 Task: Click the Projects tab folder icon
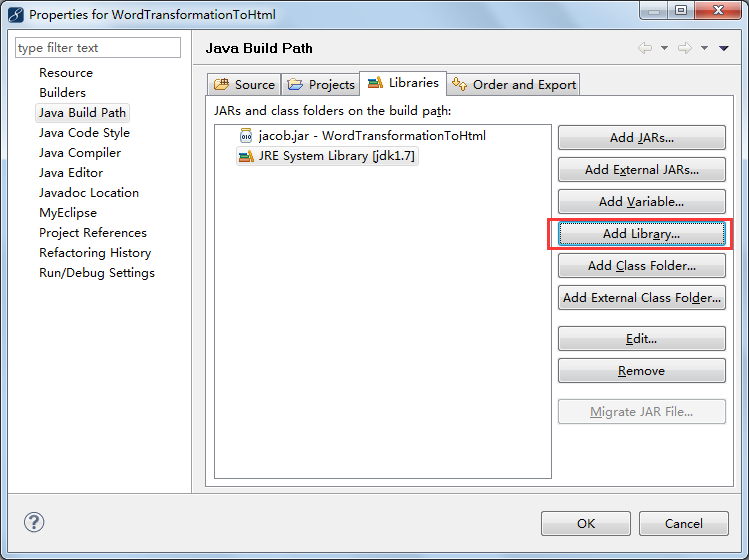click(296, 85)
